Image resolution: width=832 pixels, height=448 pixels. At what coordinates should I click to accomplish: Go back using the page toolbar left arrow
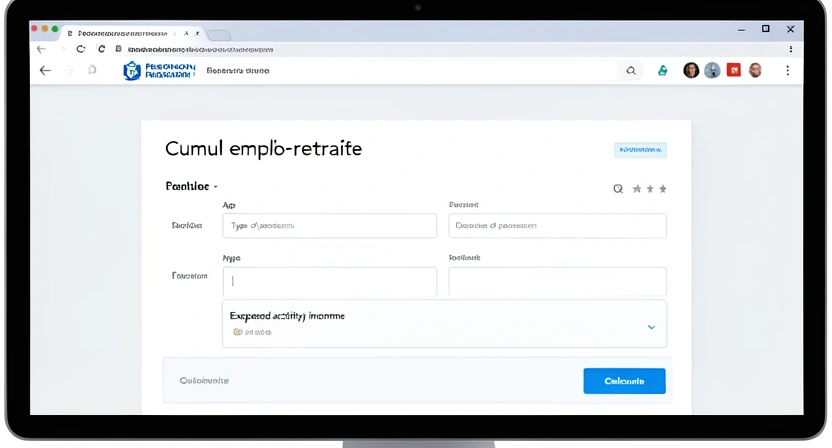click(x=45, y=70)
